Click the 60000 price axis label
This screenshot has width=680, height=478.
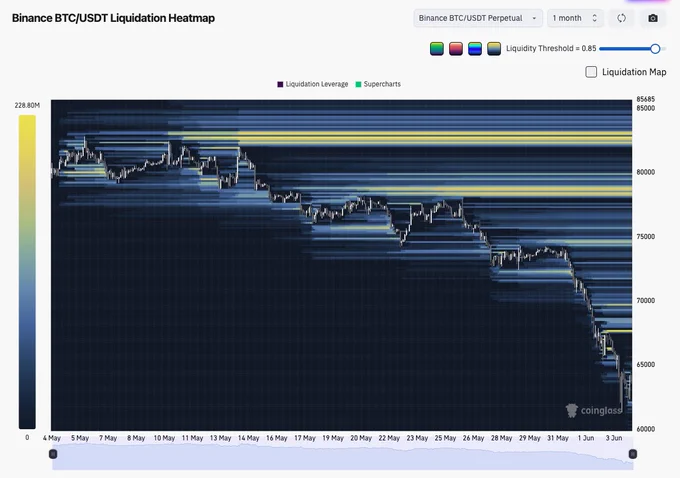tap(646, 429)
